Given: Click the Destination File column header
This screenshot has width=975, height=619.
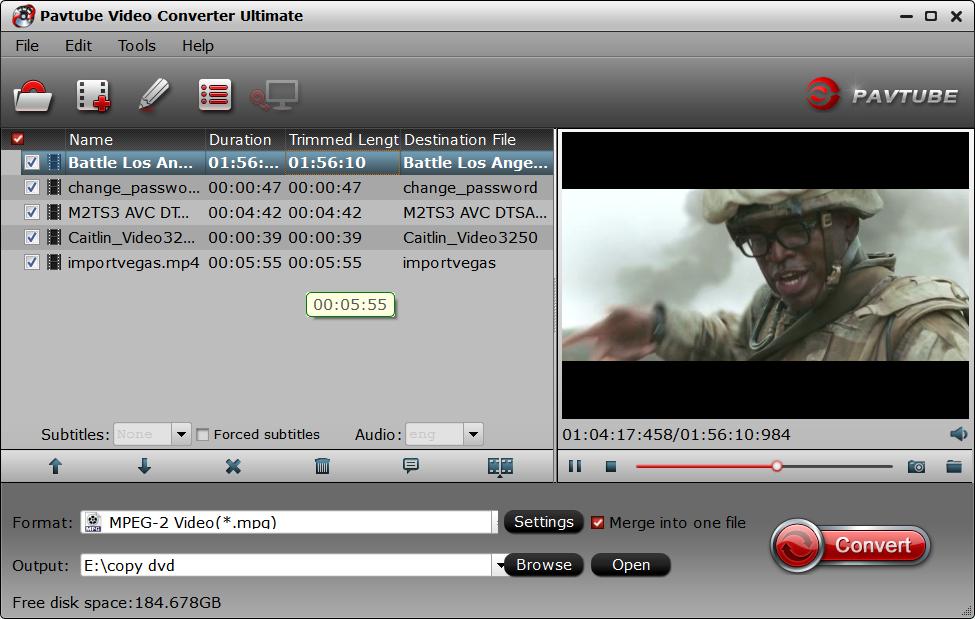Looking at the screenshot, I should click(x=476, y=139).
